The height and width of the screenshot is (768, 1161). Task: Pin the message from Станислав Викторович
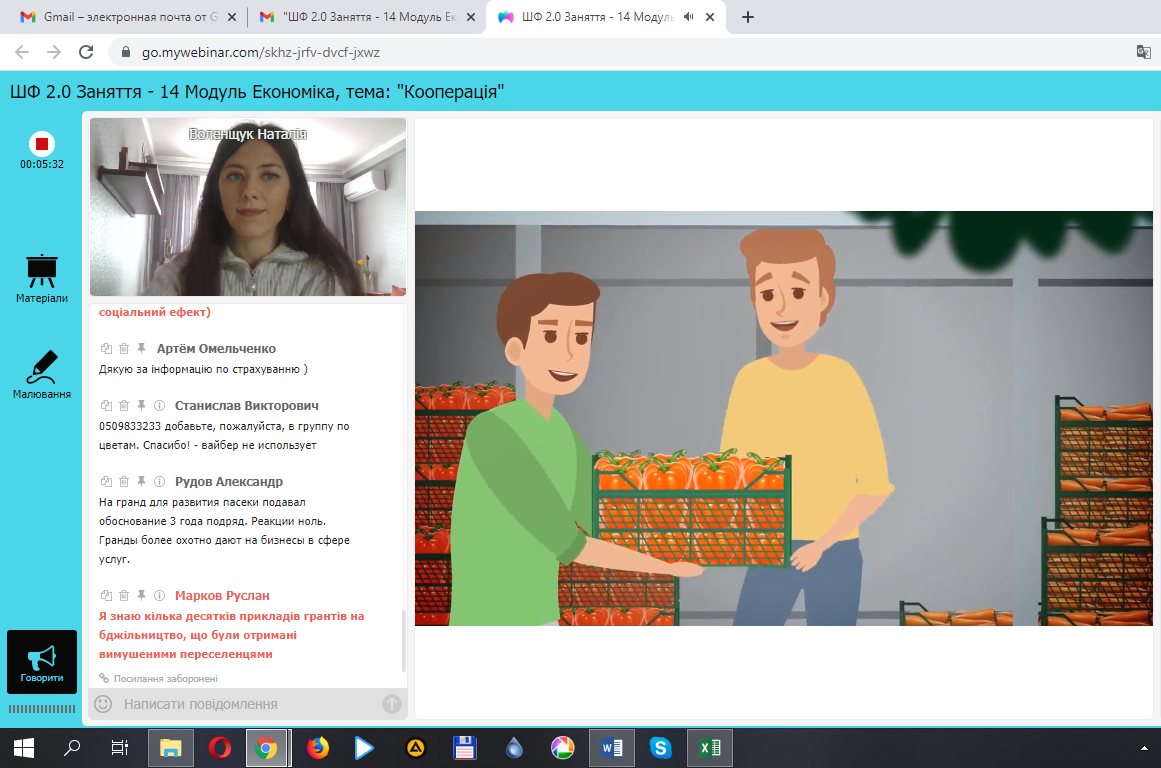[x=141, y=406]
